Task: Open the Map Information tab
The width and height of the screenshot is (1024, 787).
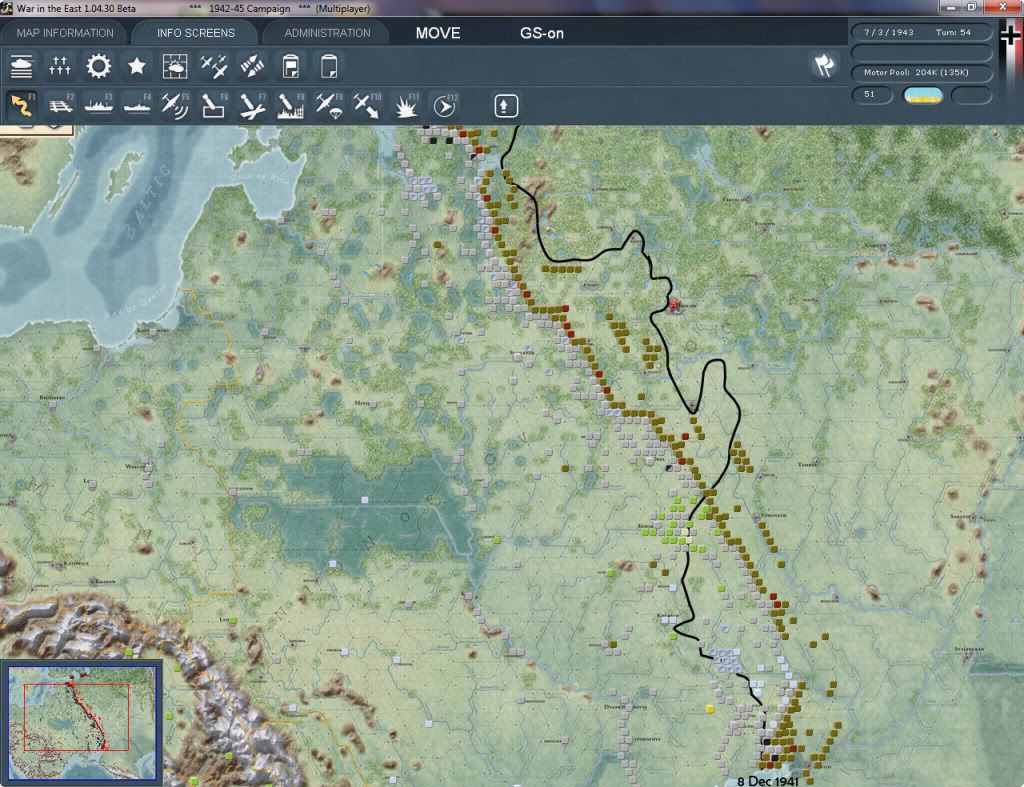Action: pos(65,33)
